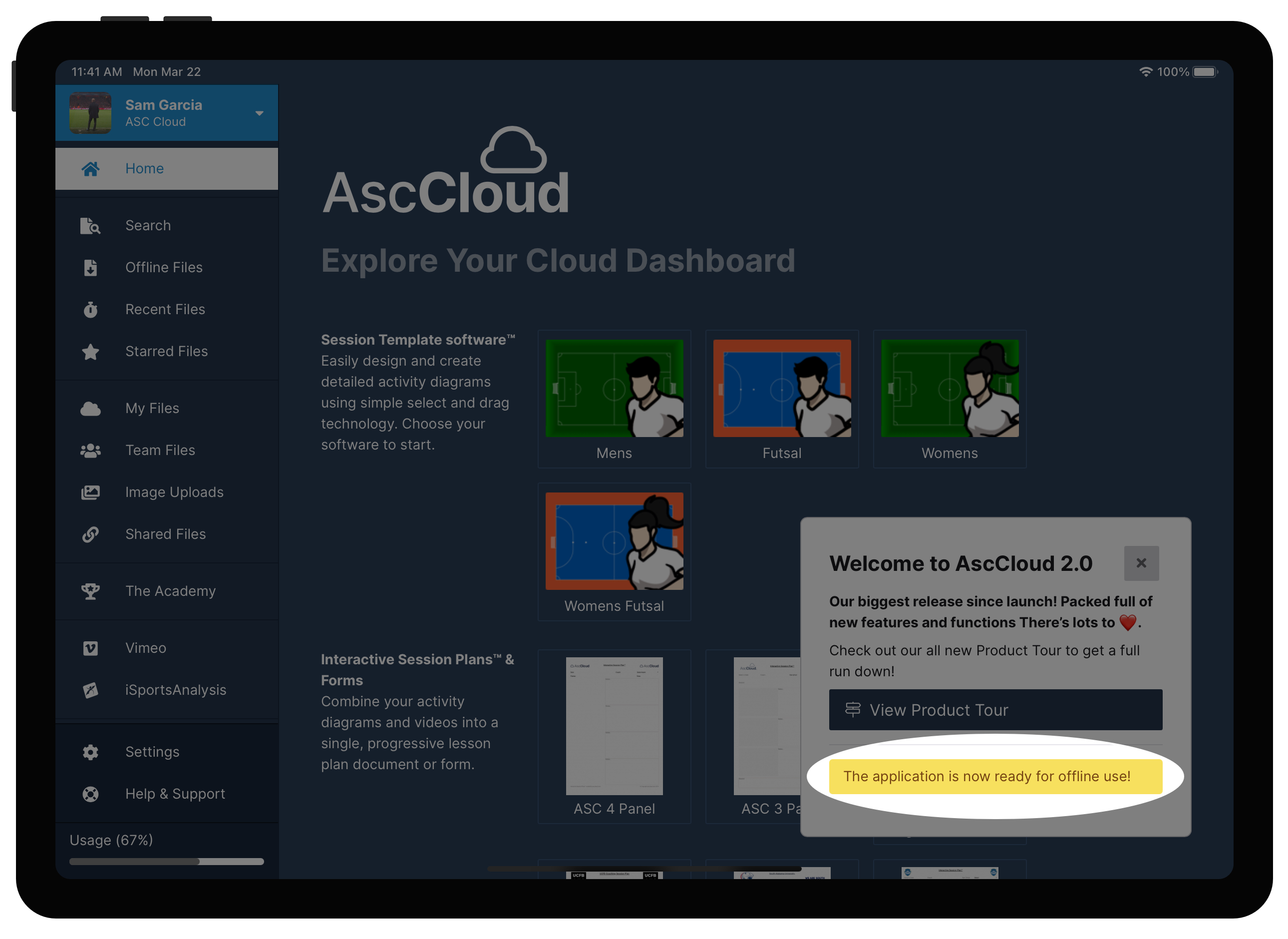Open Offline Files download icon
Image resolution: width=1288 pixels, height=939 pixels.
pyautogui.click(x=90, y=268)
